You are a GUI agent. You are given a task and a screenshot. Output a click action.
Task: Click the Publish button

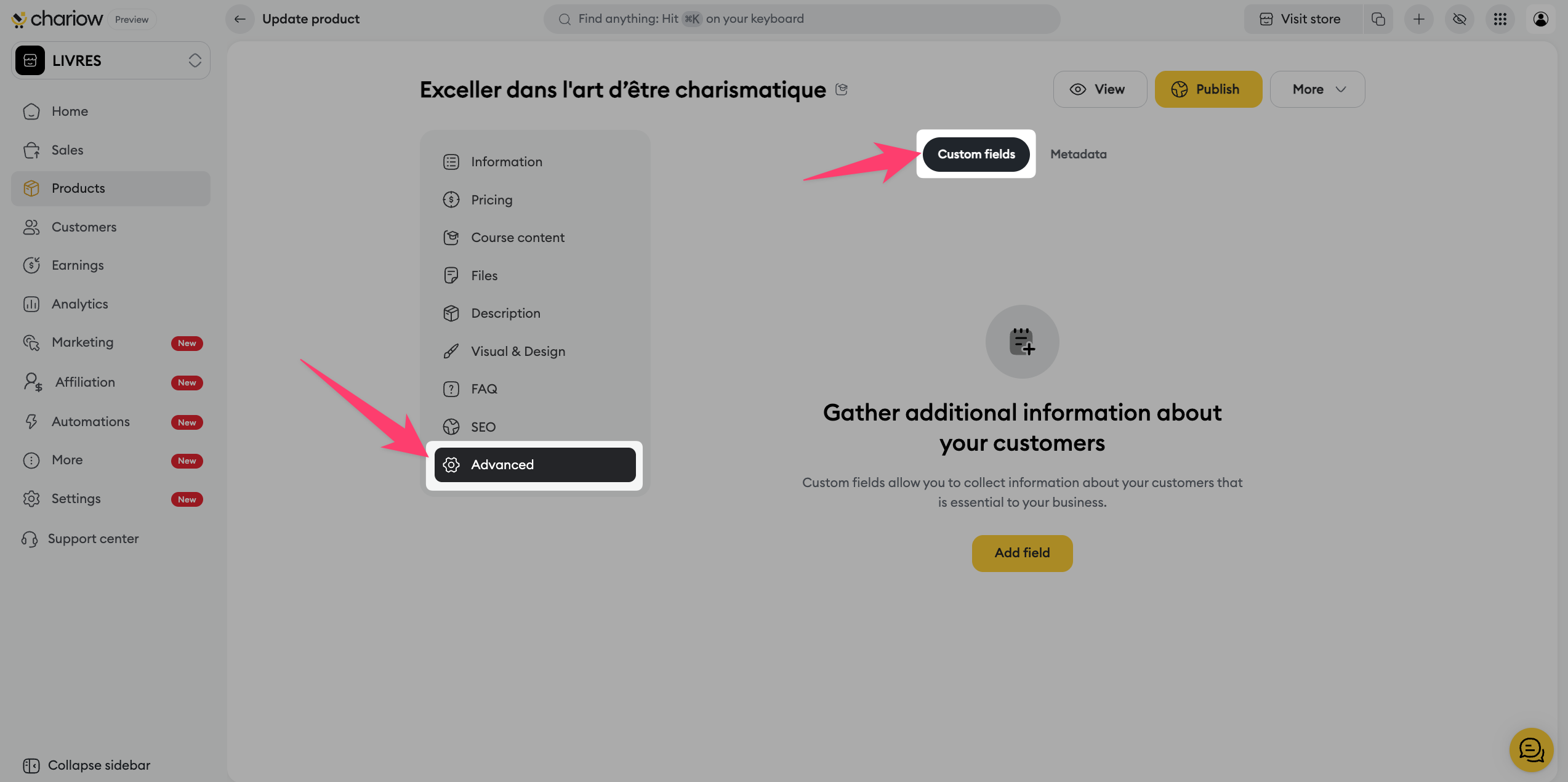[1208, 89]
